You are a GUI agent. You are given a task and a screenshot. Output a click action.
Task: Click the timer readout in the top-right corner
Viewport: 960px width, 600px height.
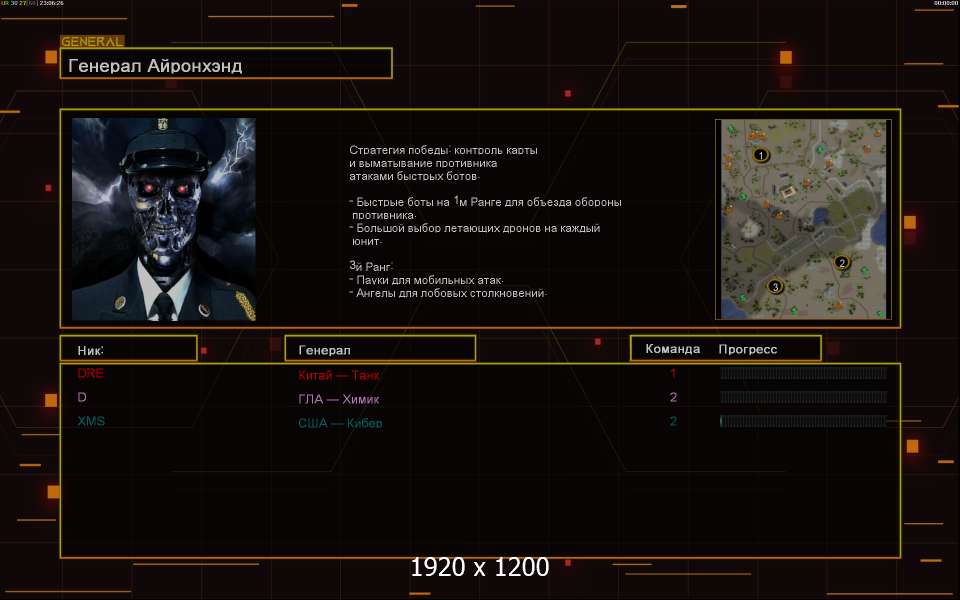(x=946, y=3)
